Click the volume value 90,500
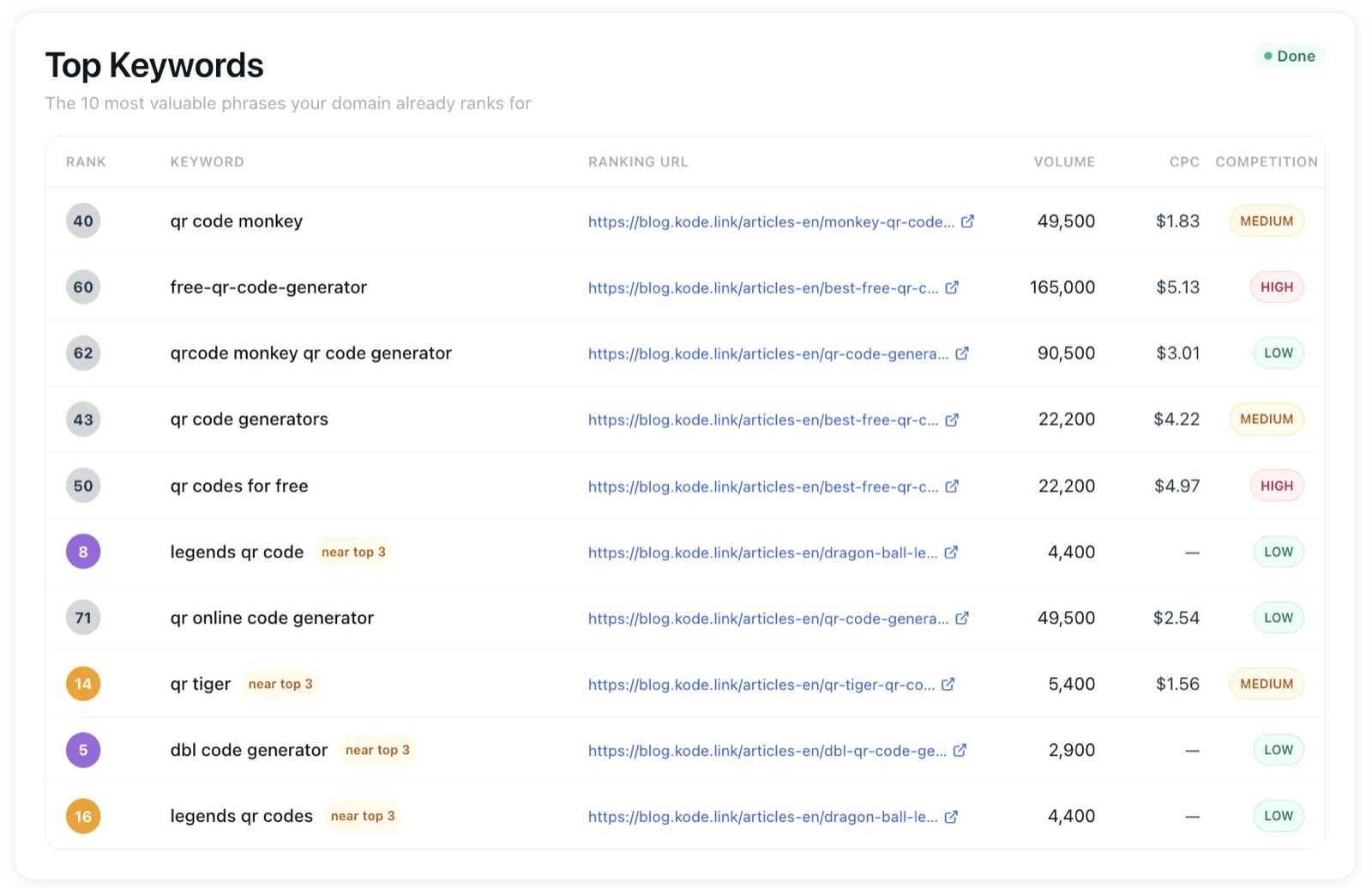1372x888 pixels. pos(1066,353)
